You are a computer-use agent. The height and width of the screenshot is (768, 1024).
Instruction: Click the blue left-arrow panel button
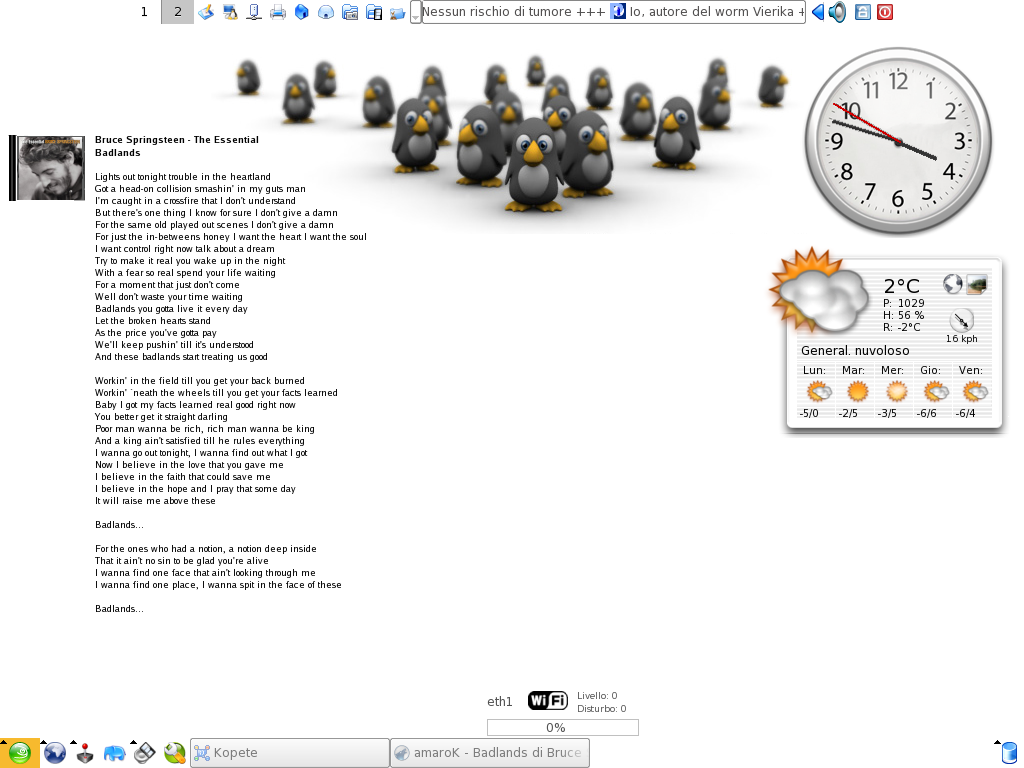(817, 12)
